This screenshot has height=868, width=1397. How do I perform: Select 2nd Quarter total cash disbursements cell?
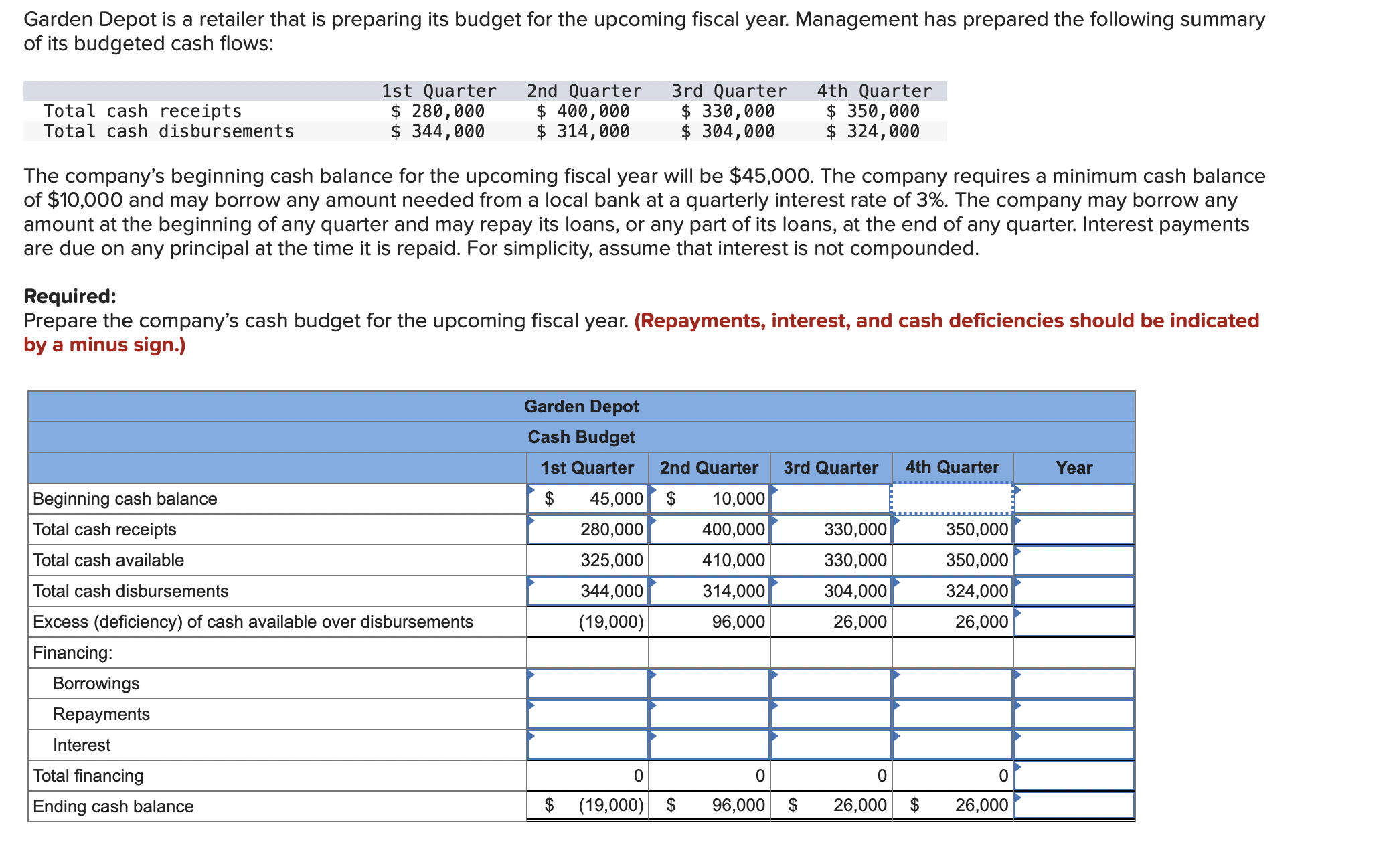[x=710, y=591]
